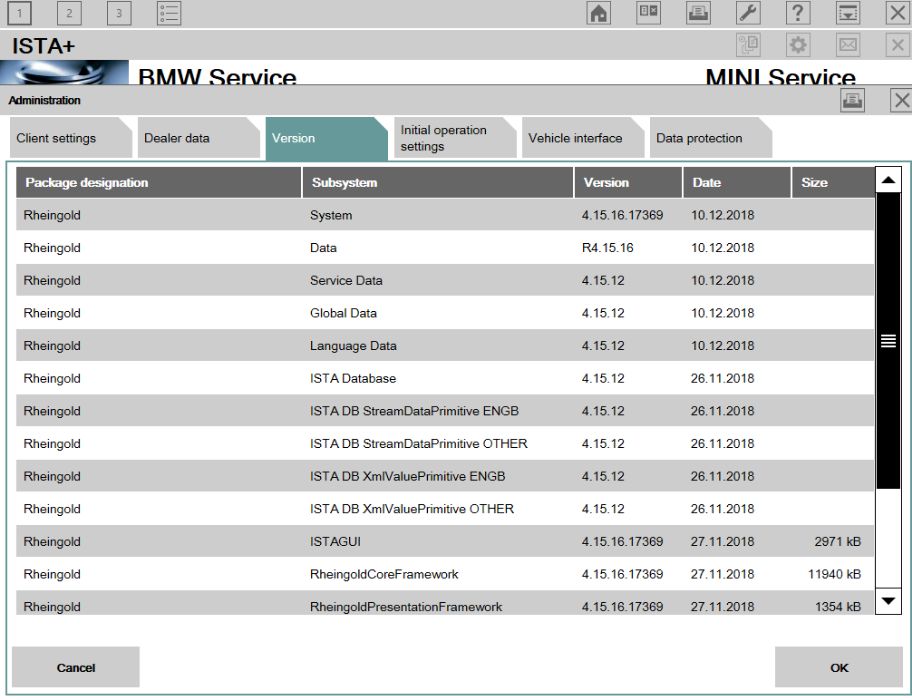912x700 pixels.
Task: Switch to the Vehicle interface tab
Action: pos(575,138)
